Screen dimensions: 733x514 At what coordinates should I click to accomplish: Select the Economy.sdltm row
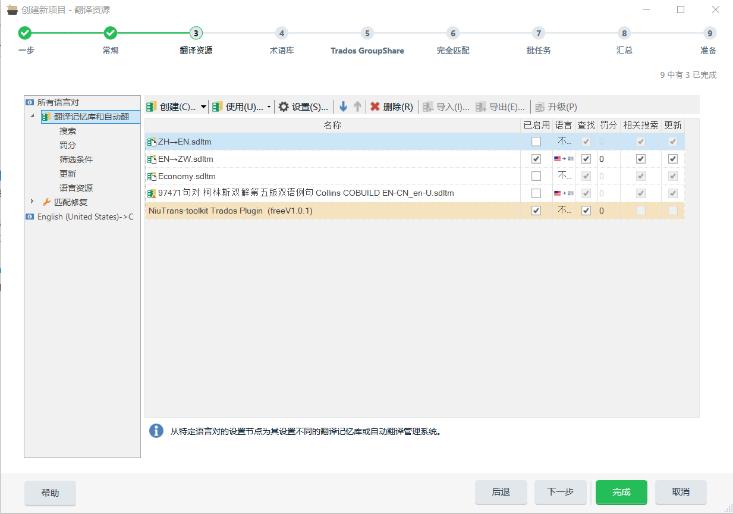415,176
